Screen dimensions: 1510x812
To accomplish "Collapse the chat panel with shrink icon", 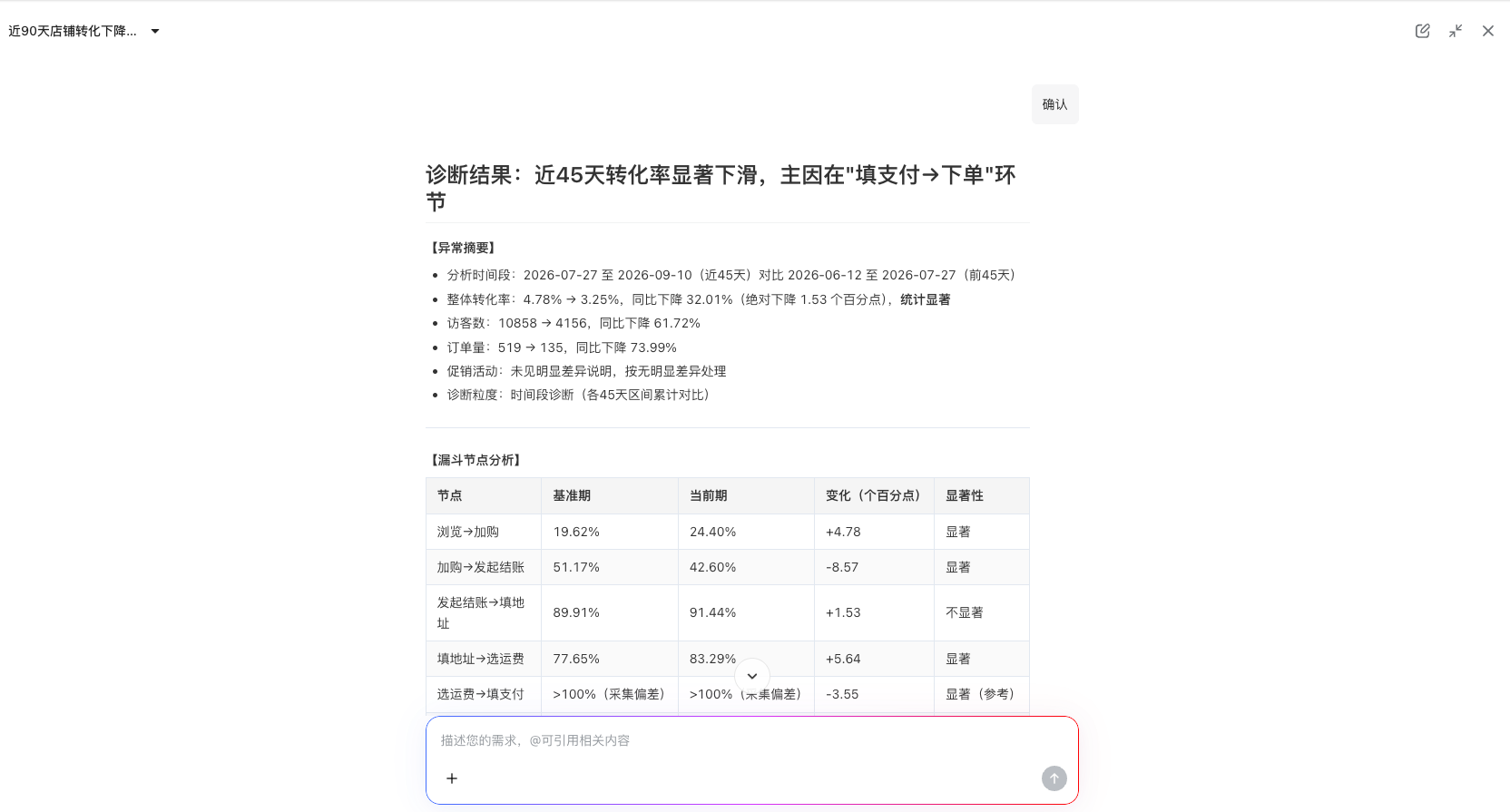I will (1456, 31).
